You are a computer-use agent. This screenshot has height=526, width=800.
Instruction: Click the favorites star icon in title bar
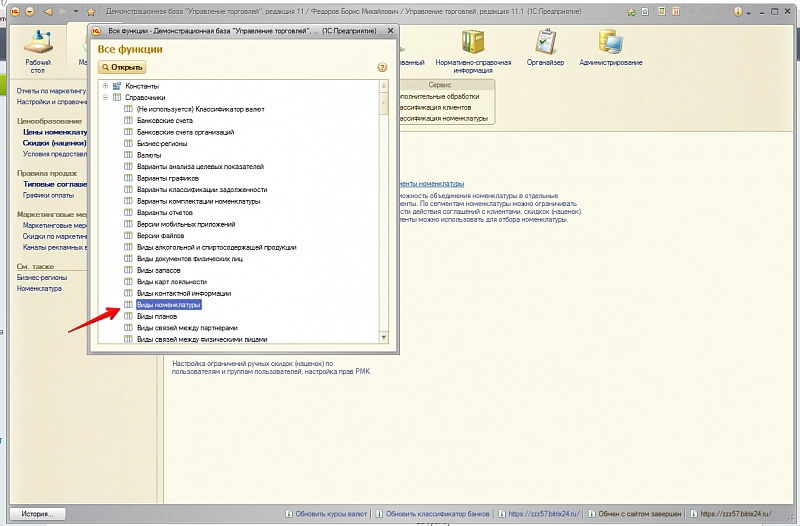pos(90,11)
